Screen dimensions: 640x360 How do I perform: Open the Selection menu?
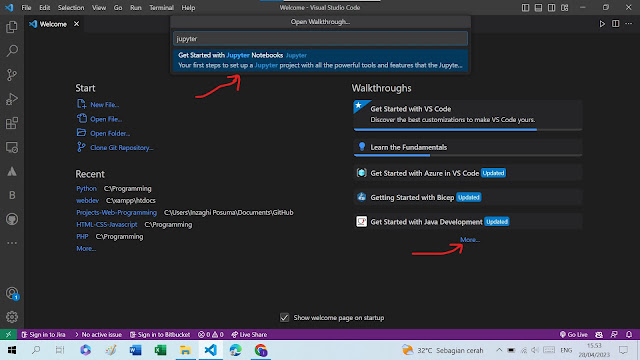tap(71, 8)
